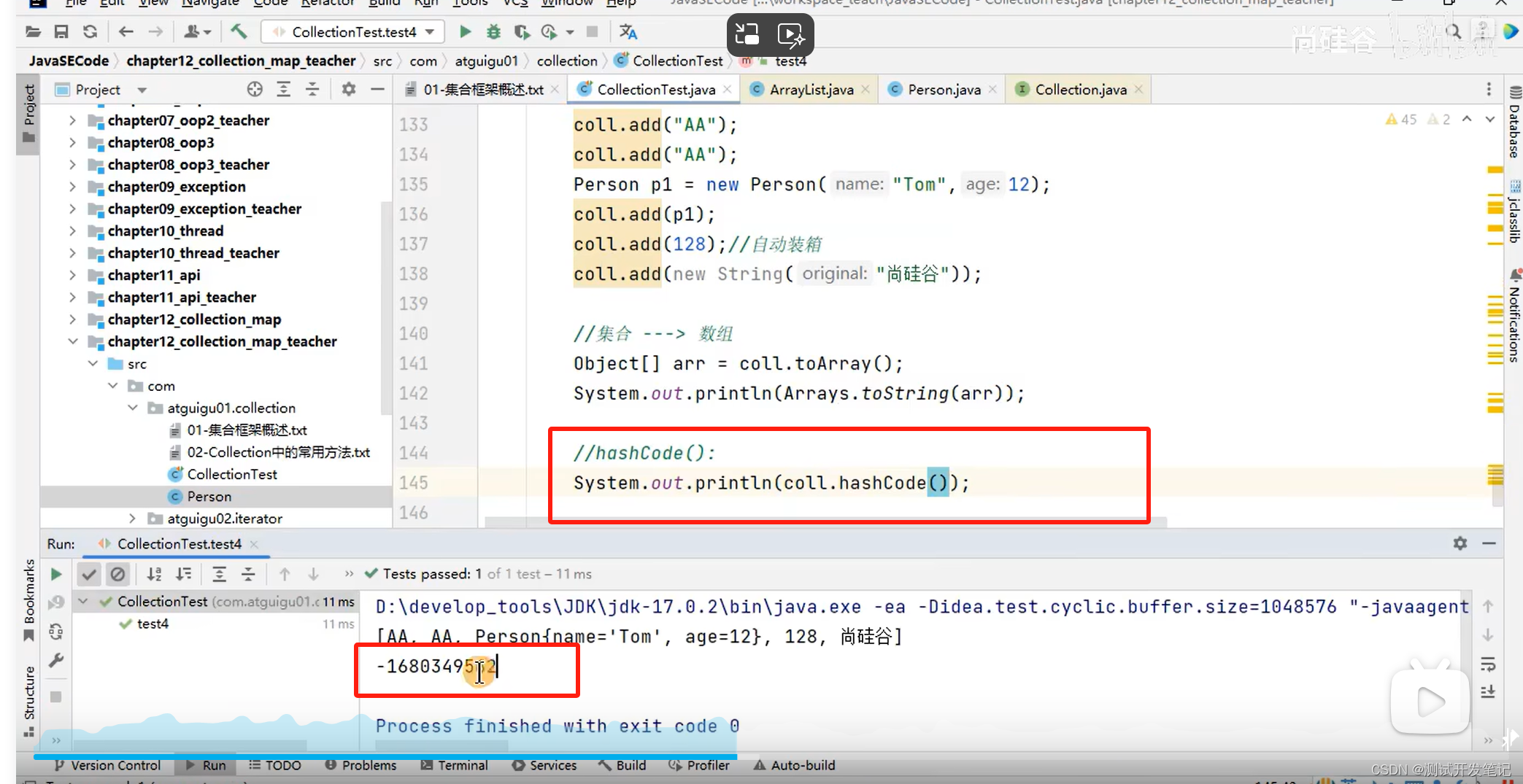1523x784 pixels.
Task: Click Collapse All in Project panel
Action: [x=312, y=90]
